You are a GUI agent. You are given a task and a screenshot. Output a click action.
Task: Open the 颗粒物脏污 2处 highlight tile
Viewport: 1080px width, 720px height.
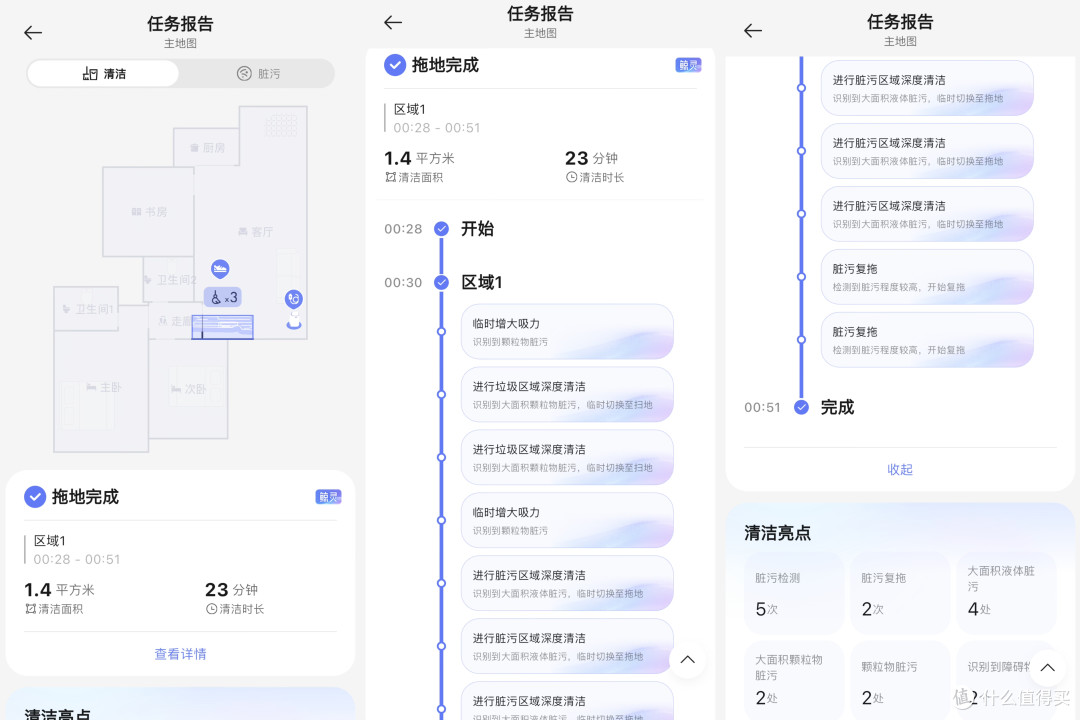900,681
